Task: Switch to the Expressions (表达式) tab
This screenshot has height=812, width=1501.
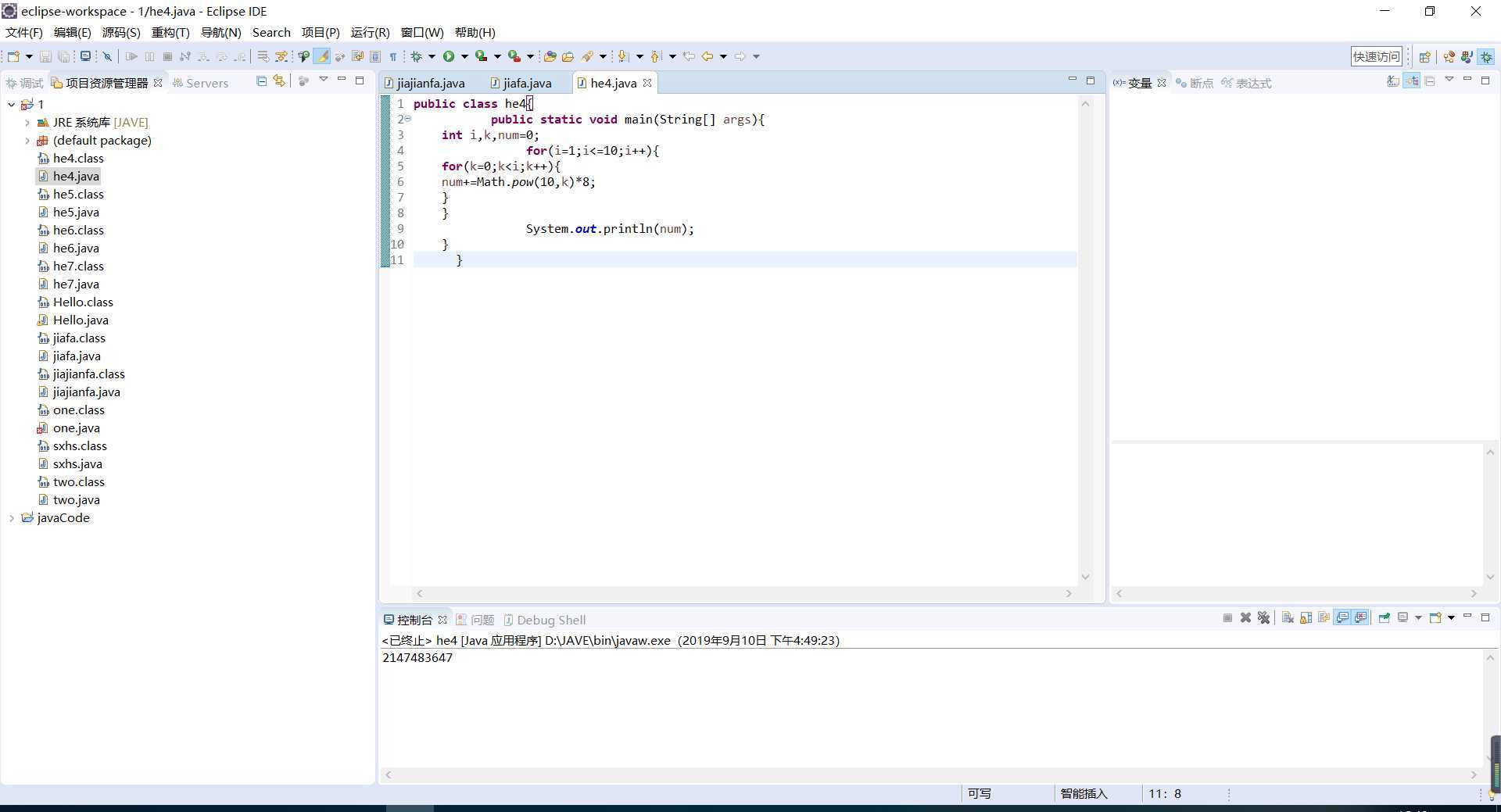Action: pyautogui.click(x=1246, y=83)
